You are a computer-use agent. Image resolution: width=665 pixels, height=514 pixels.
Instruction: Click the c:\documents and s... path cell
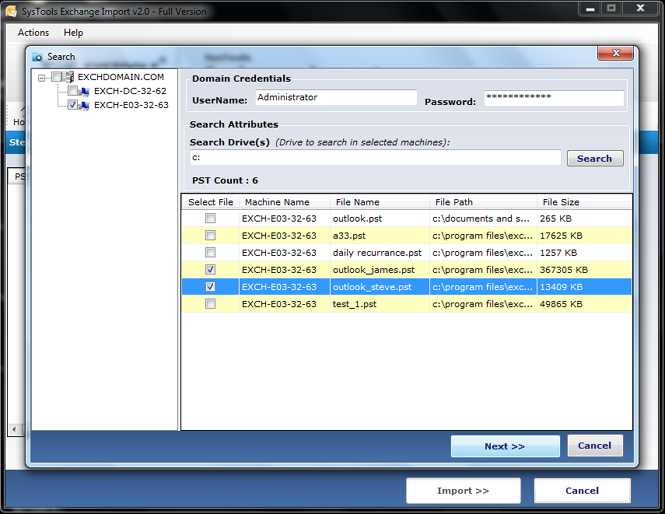coord(481,219)
